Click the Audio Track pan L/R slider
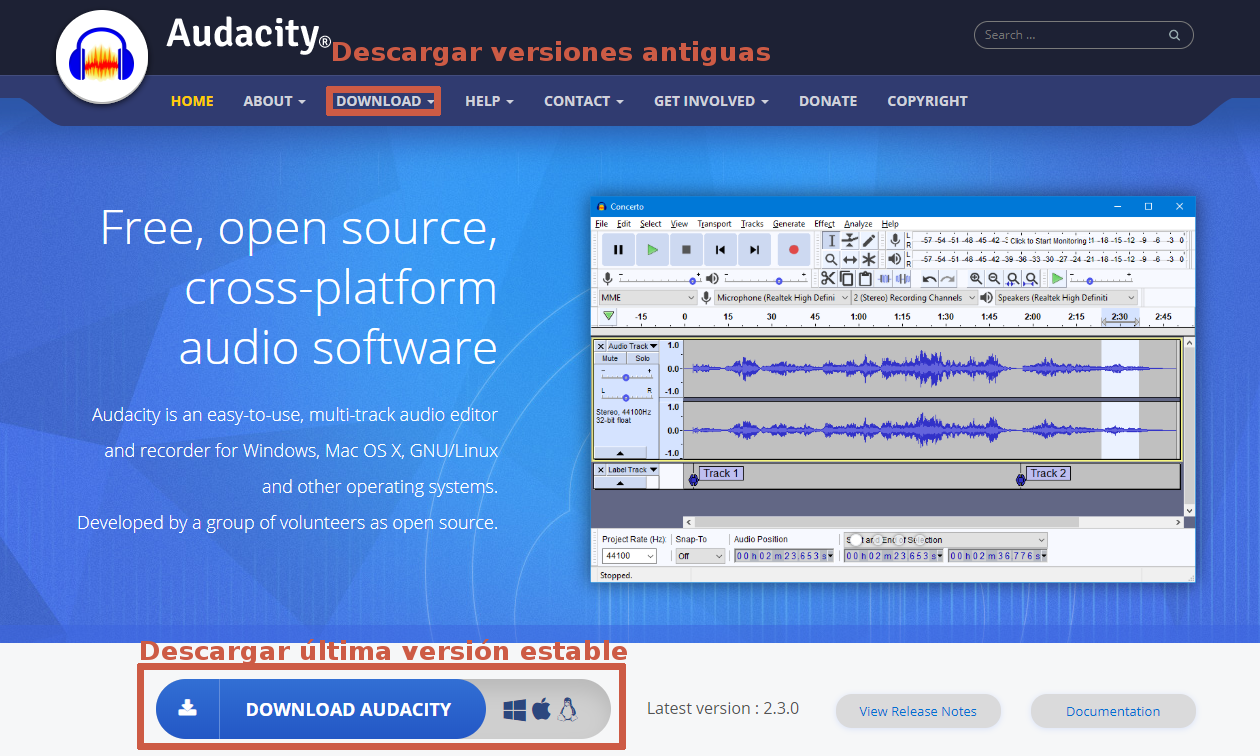The height and width of the screenshot is (756, 1260). [626, 395]
